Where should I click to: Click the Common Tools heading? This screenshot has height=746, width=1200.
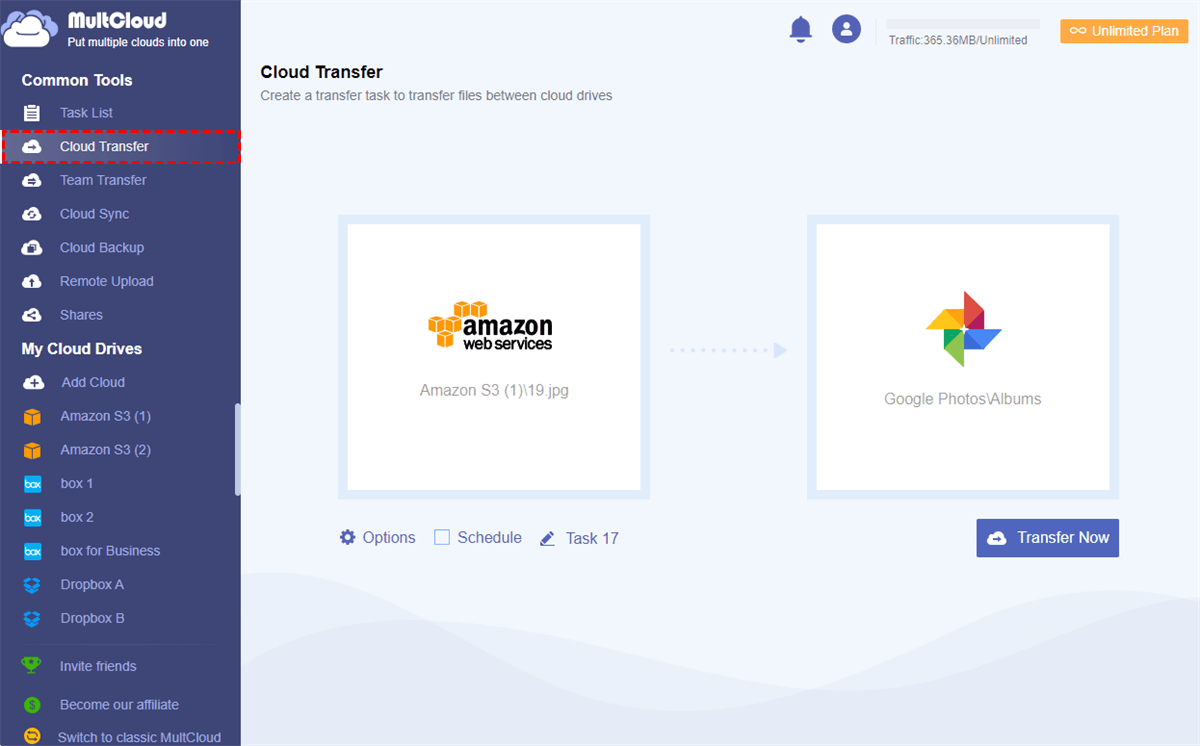[x=77, y=80]
